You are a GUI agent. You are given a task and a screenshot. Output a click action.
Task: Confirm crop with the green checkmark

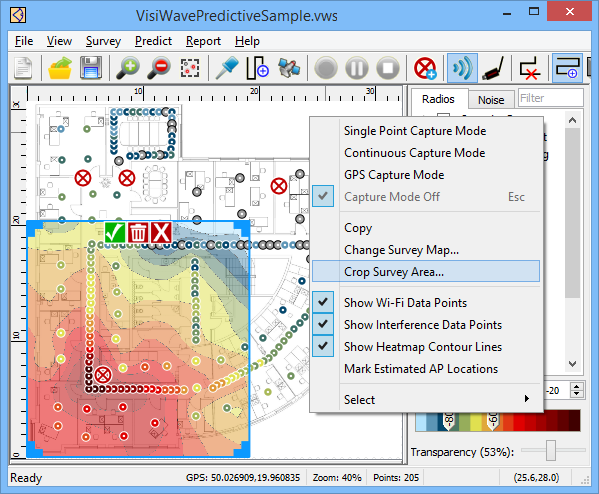pos(115,232)
